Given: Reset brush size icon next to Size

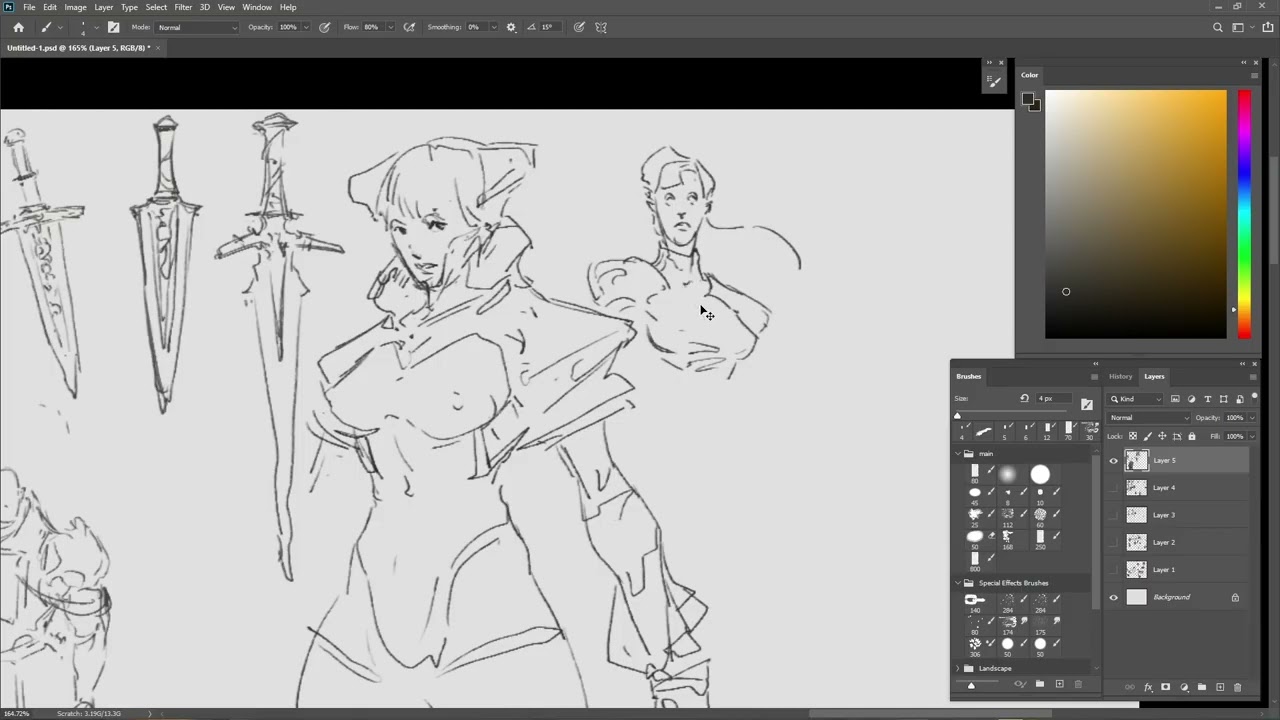Looking at the screenshot, I should [1024, 398].
